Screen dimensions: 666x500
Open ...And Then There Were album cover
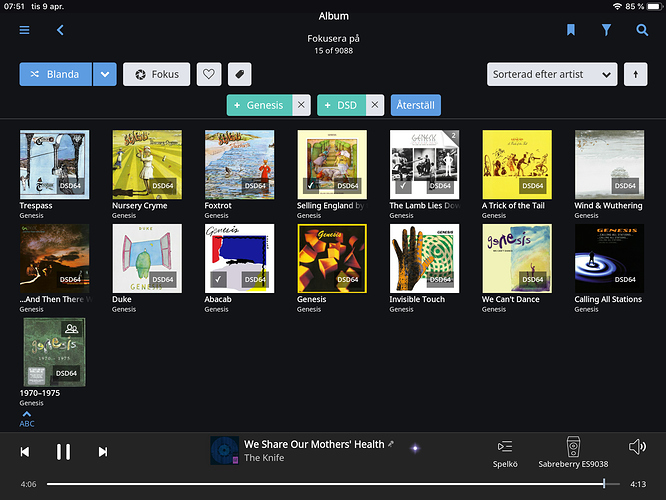pyautogui.click(x=54, y=258)
